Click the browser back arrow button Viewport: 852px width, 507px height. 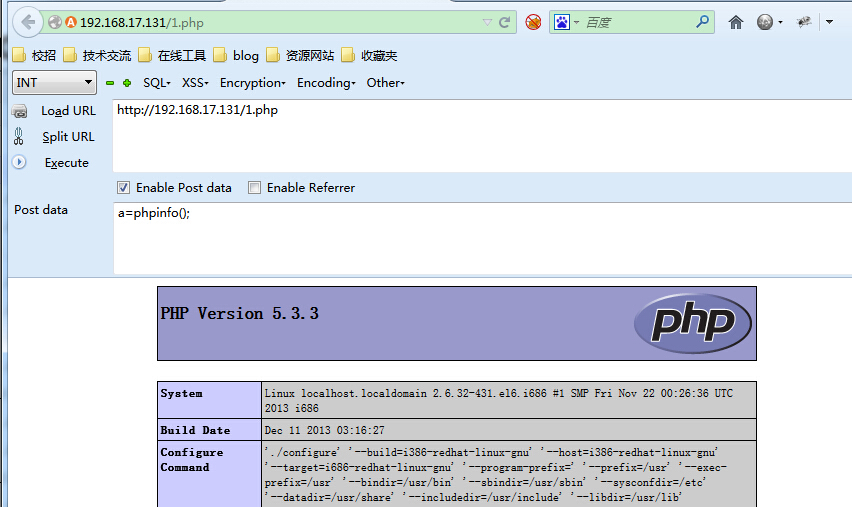(x=27, y=22)
